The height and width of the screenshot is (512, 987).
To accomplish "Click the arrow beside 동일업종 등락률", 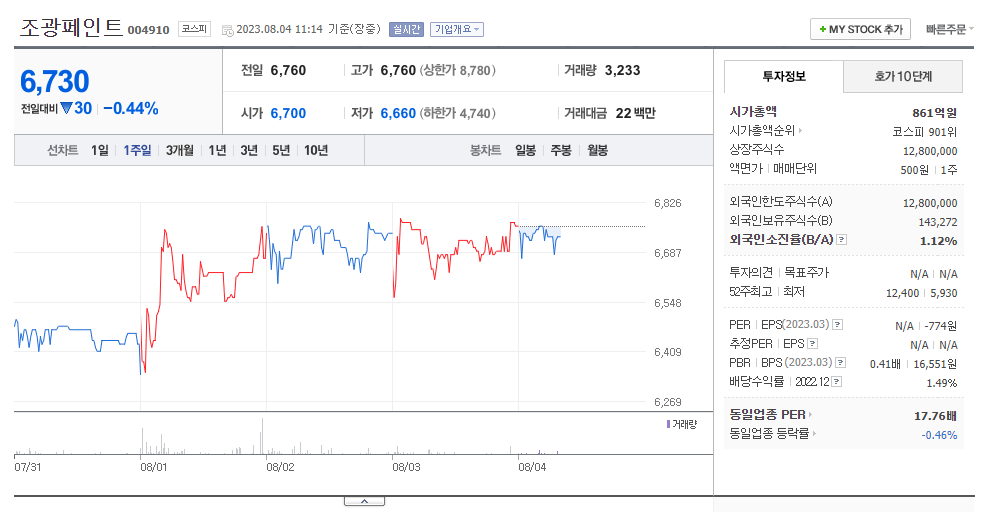I will point(814,434).
